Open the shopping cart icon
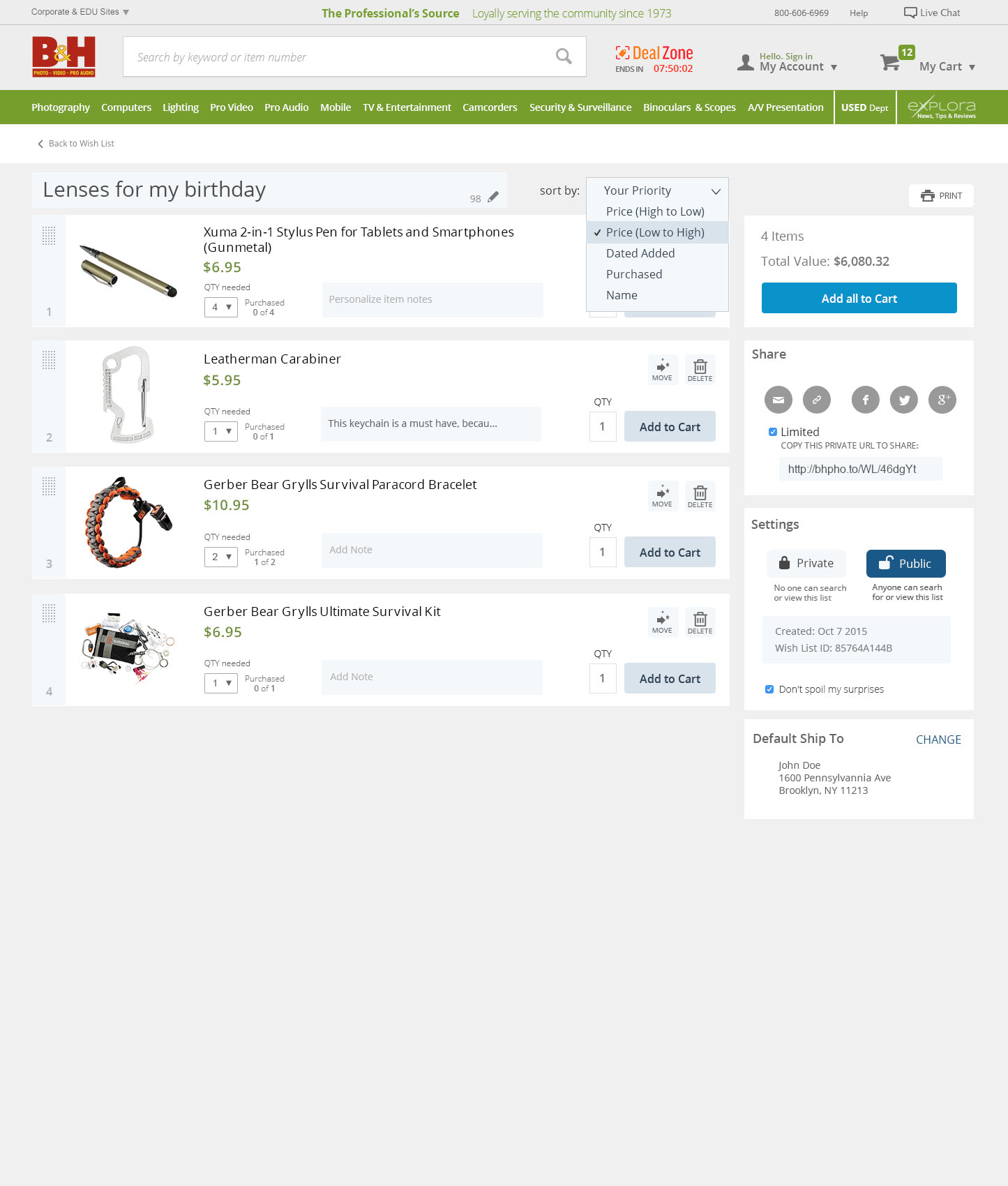Image resolution: width=1008 pixels, height=1186 pixels. pyautogui.click(x=891, y=62)
